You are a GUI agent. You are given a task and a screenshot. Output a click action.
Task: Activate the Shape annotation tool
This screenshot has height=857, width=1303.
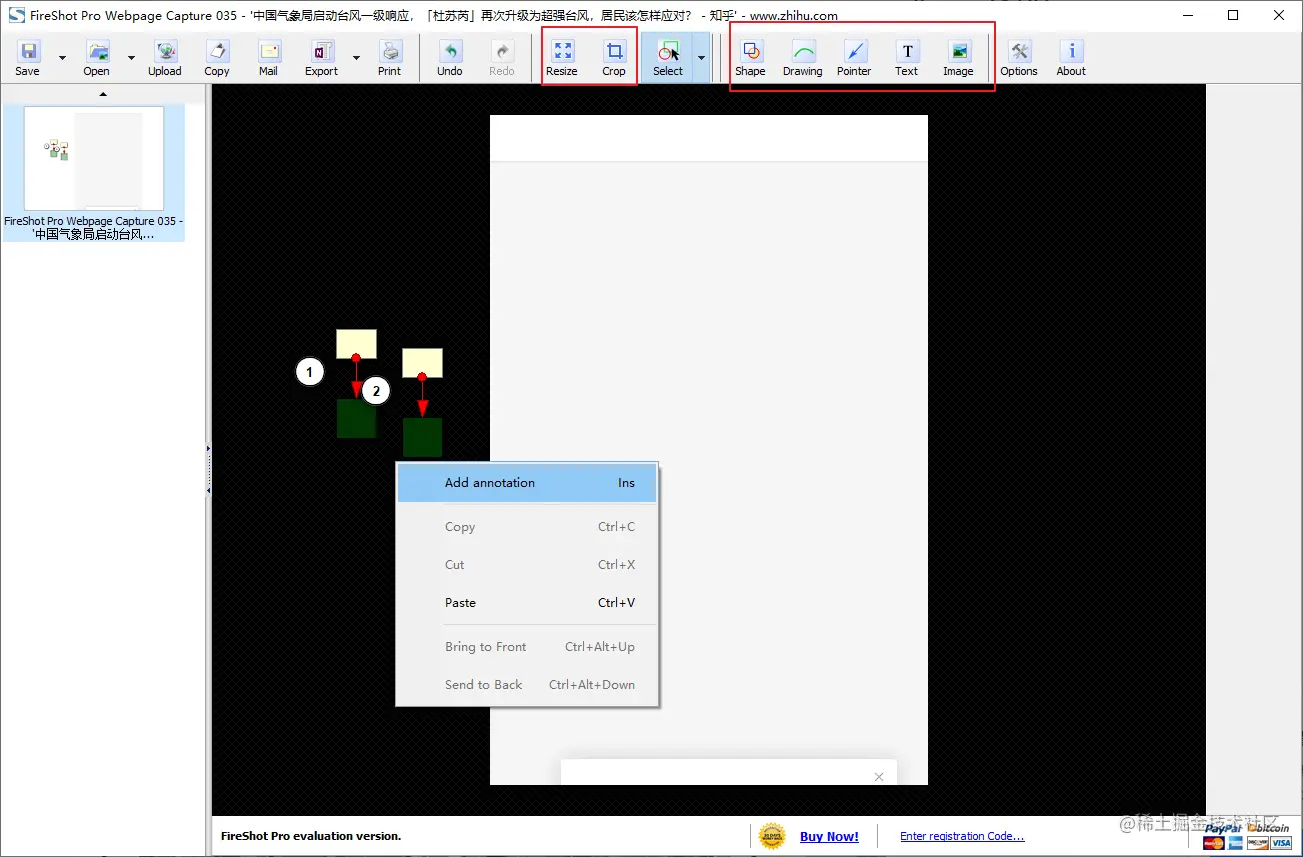pos(750,57)
